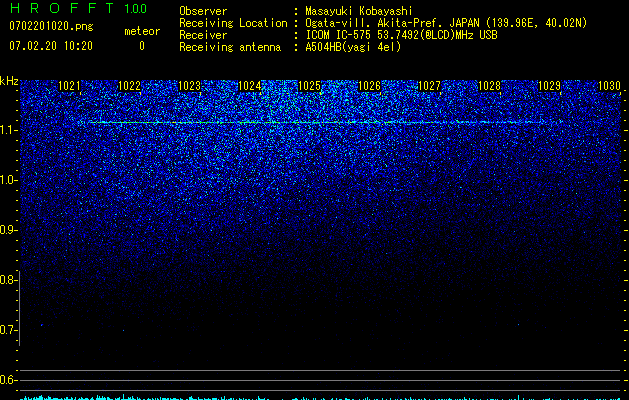Click the cyan signal level graph at the bottom
629x400 pixels.
click(x=320, y=398)
